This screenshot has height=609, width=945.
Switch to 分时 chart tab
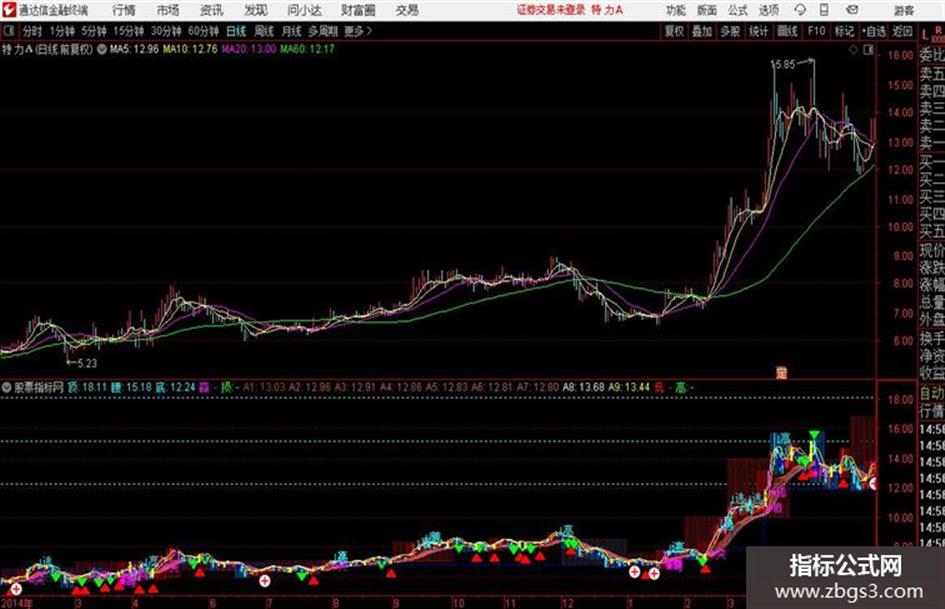click(32, 31)
